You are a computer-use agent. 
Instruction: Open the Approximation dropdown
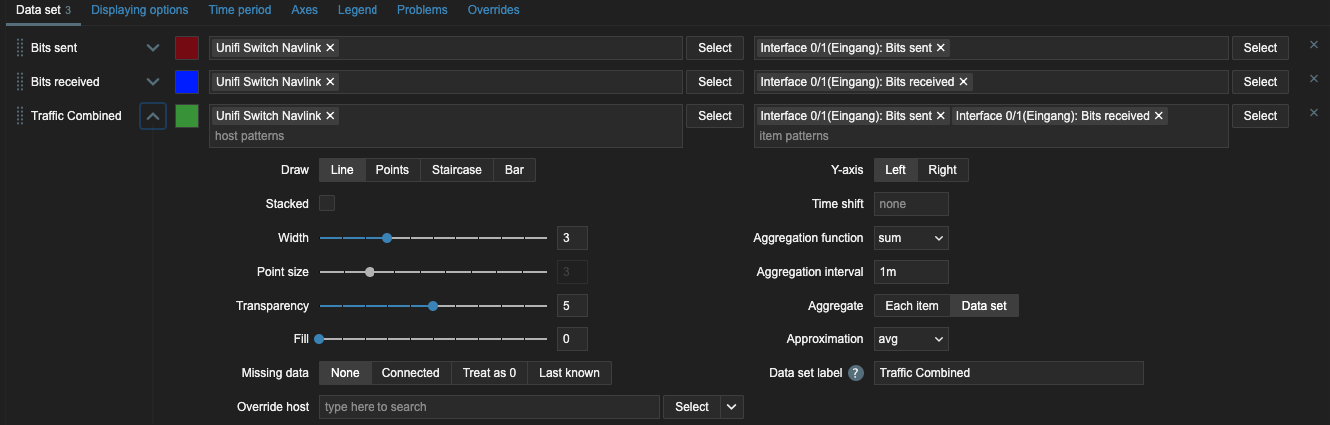click(x=911, y=339)
